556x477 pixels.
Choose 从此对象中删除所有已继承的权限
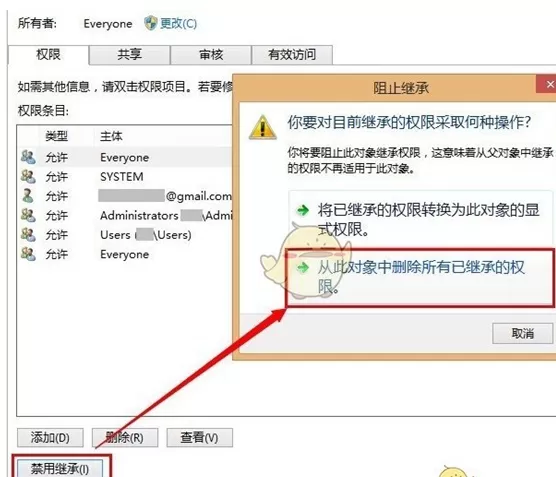click(x=420, y=277)
